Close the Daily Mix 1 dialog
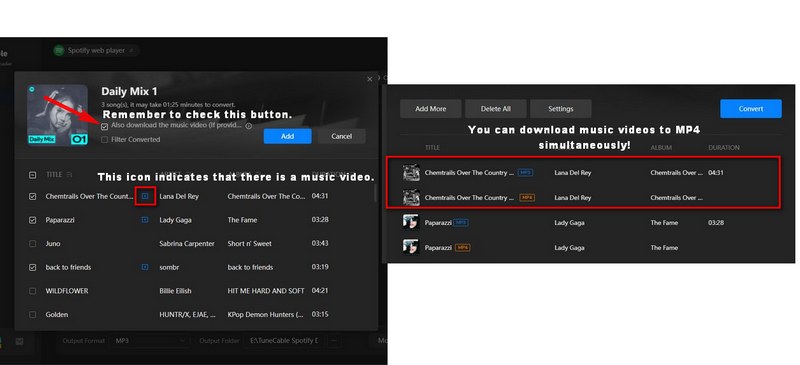Screen dimensions: 800x365 pos(370,79)
